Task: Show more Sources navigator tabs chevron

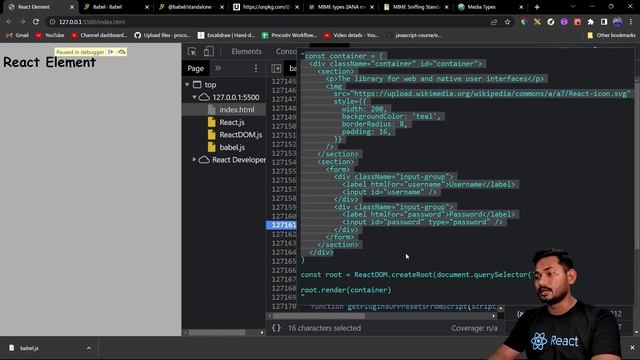Action: [218, 68]
